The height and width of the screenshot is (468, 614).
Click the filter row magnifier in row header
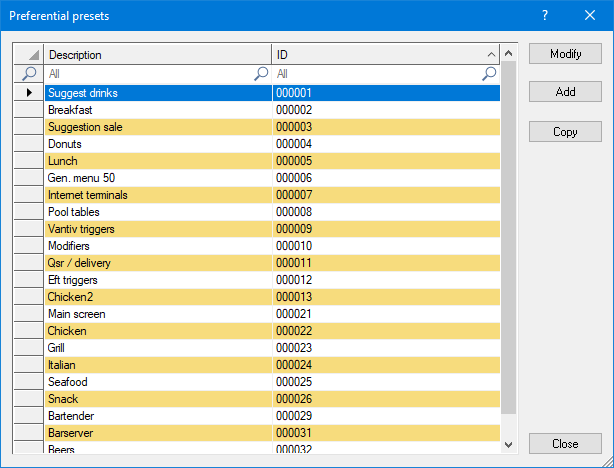(x=29, y=74)
